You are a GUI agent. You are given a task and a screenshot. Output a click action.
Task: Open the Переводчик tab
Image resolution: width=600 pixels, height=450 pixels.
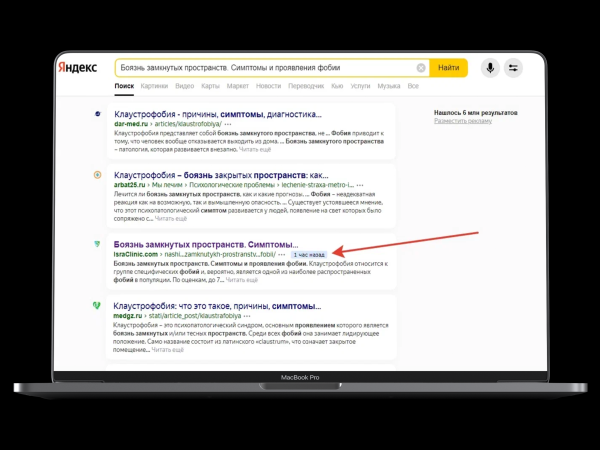tap(306, 87)
